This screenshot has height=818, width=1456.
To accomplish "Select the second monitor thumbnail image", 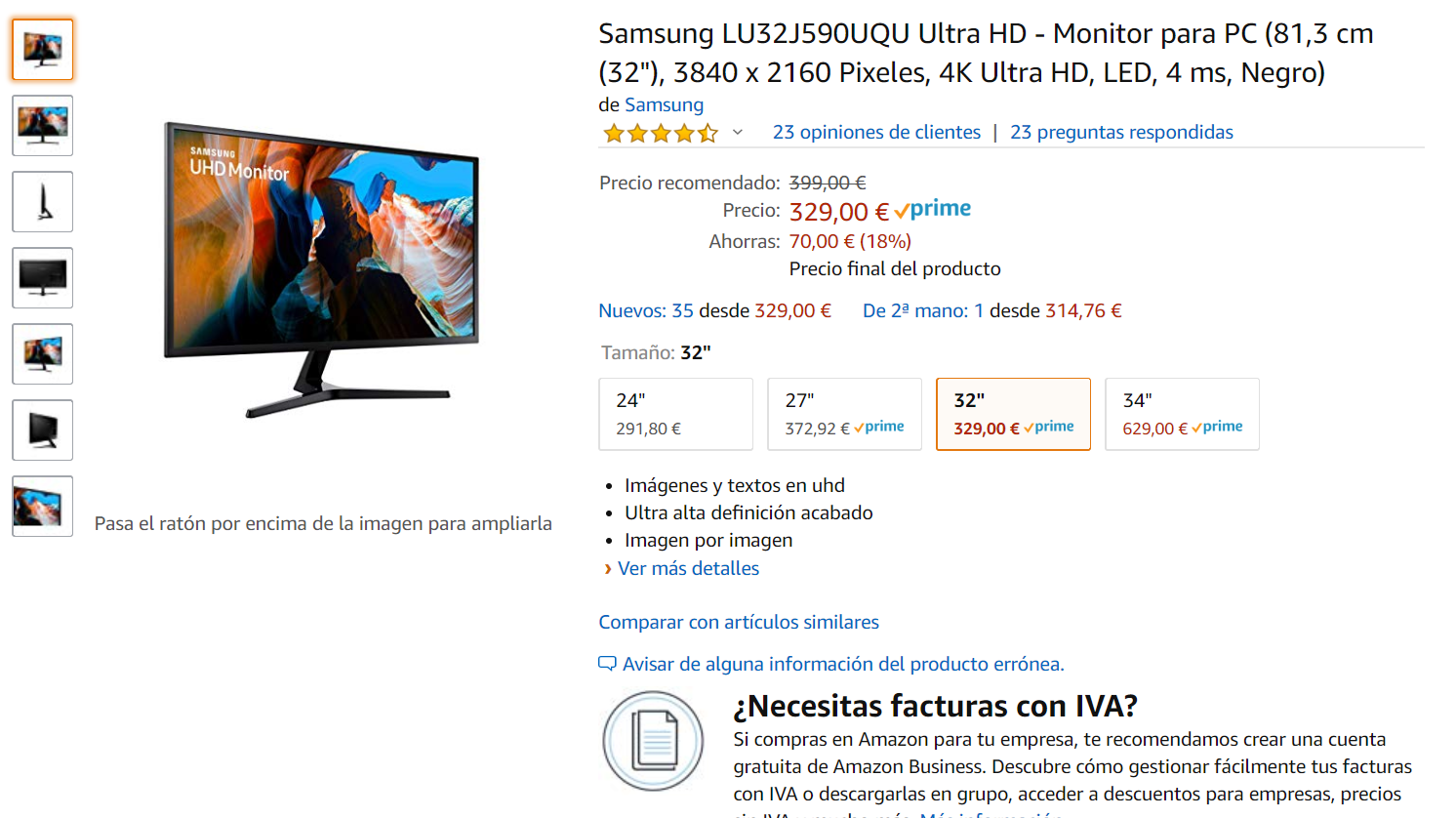I will pyautogui.click(x=43, y=126).
